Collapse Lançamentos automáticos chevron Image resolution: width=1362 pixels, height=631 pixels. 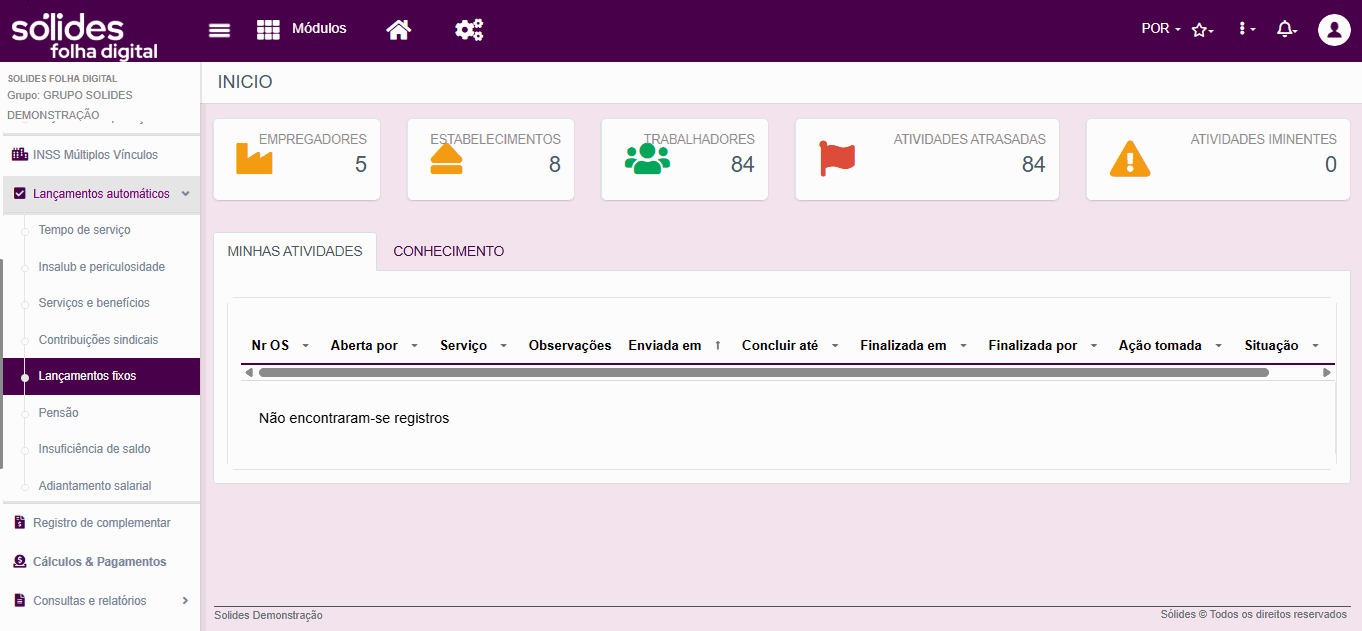(185, 193)
